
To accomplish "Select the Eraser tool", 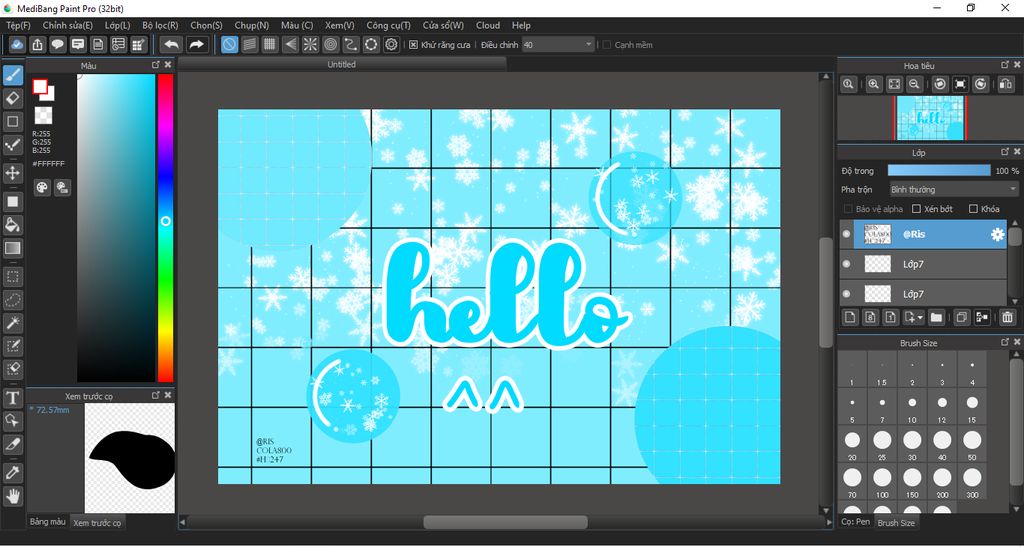I will click(12, 99).
